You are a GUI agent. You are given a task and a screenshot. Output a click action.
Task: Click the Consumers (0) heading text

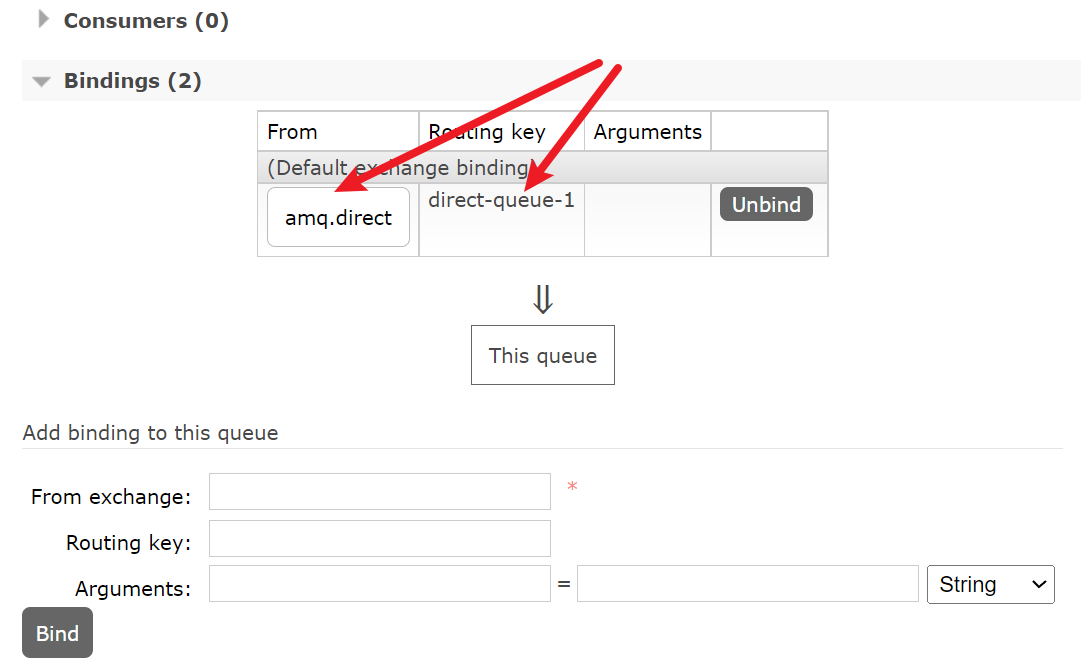click(x=146, y=21)
